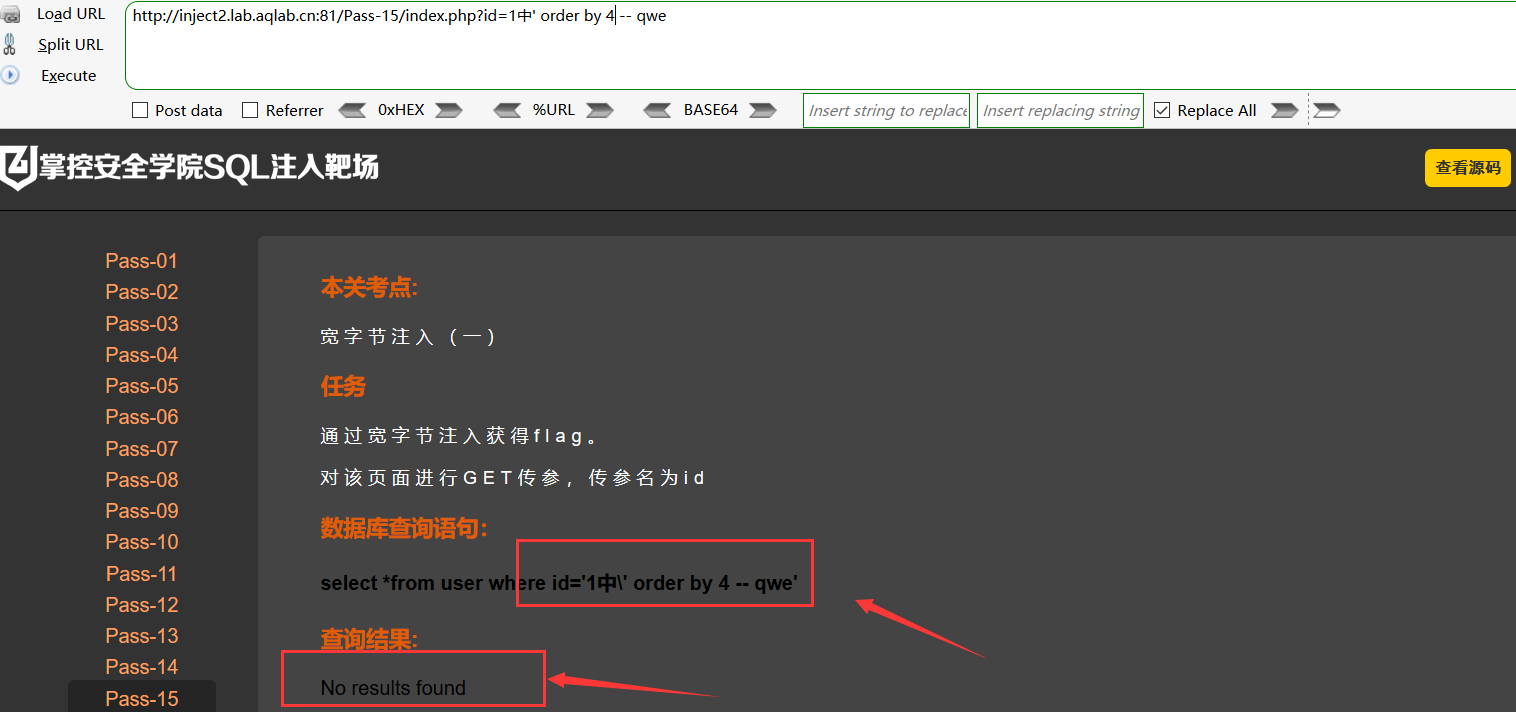
Task: Click the 0xHEX decode left arrow
Action: (353, 110)
